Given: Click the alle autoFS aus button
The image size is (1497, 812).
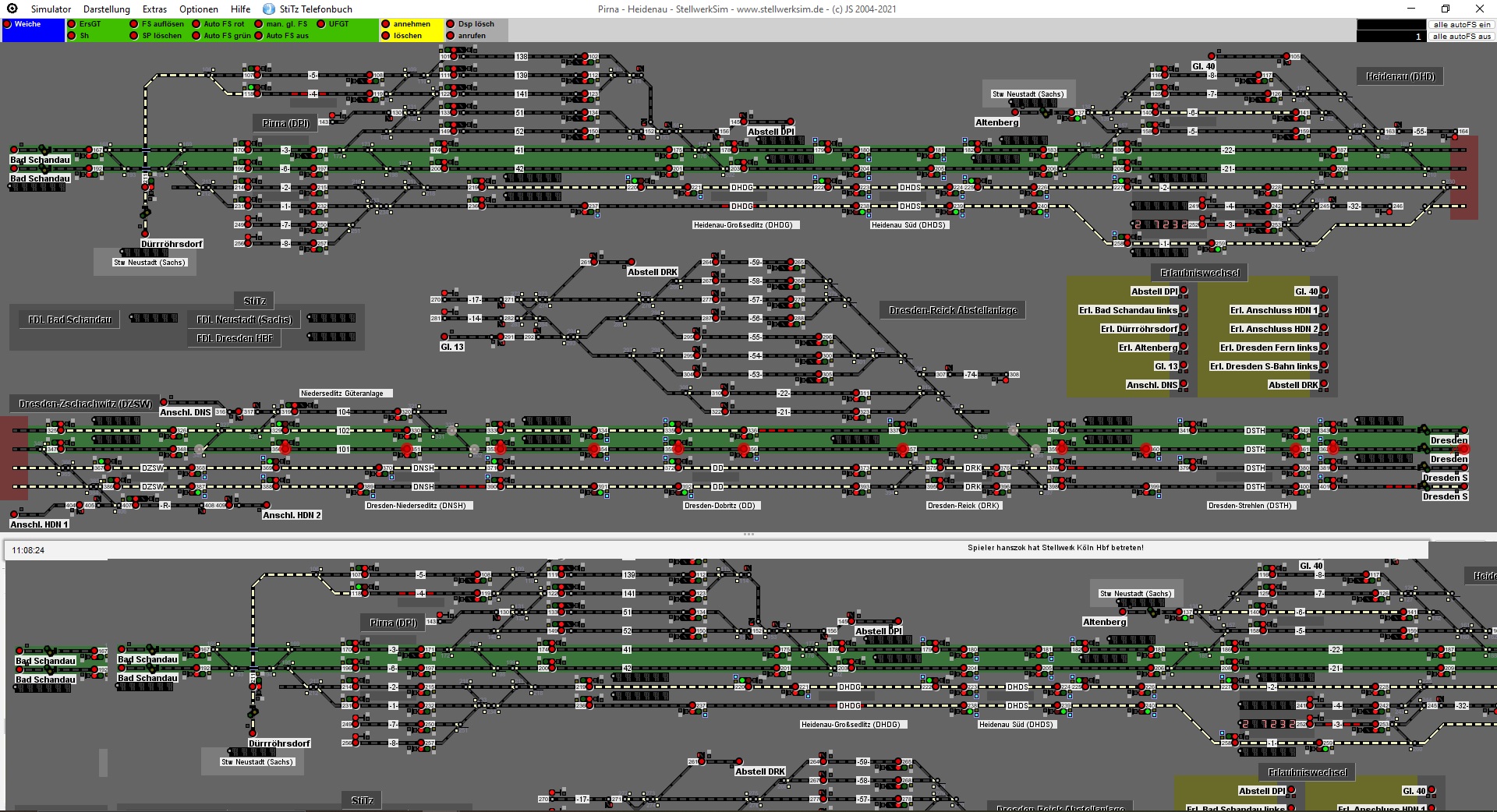Looking at the screenshot, I should point(1462,36).
